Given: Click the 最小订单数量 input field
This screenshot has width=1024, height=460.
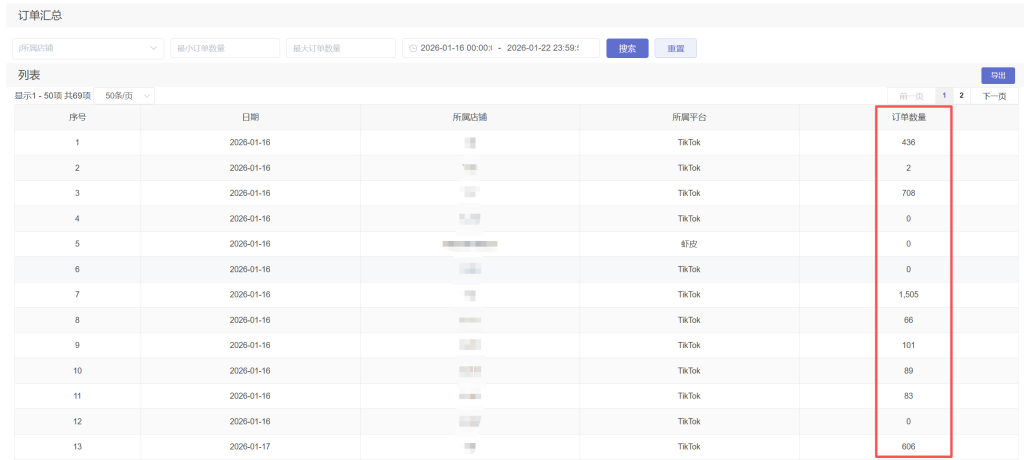Looking at the screenshot, I should (x=225, y=48).
